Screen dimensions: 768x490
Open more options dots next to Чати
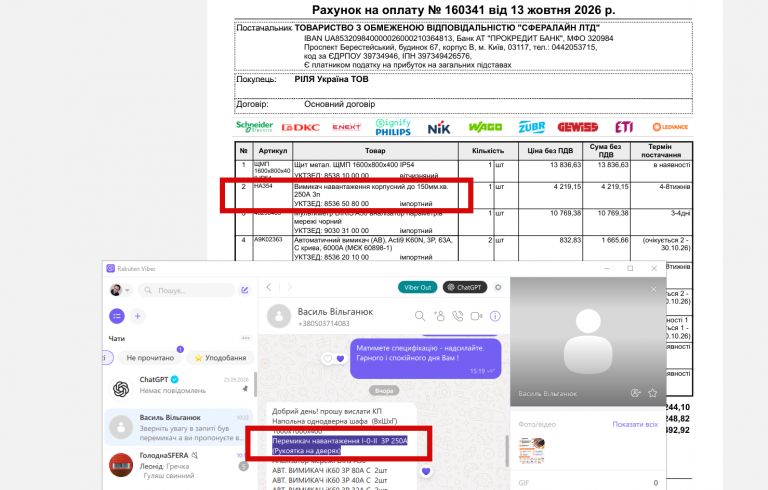point(245,338)
